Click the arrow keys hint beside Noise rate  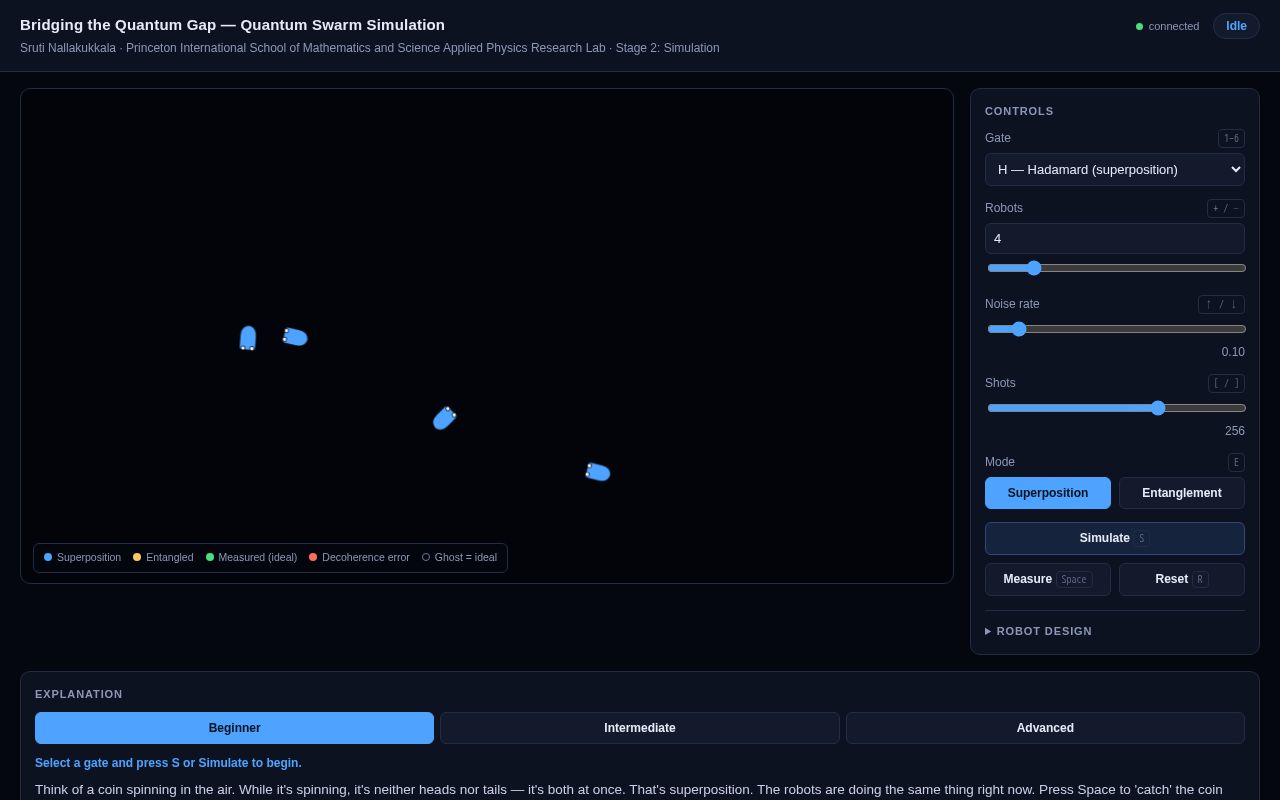click(1221, 304)
